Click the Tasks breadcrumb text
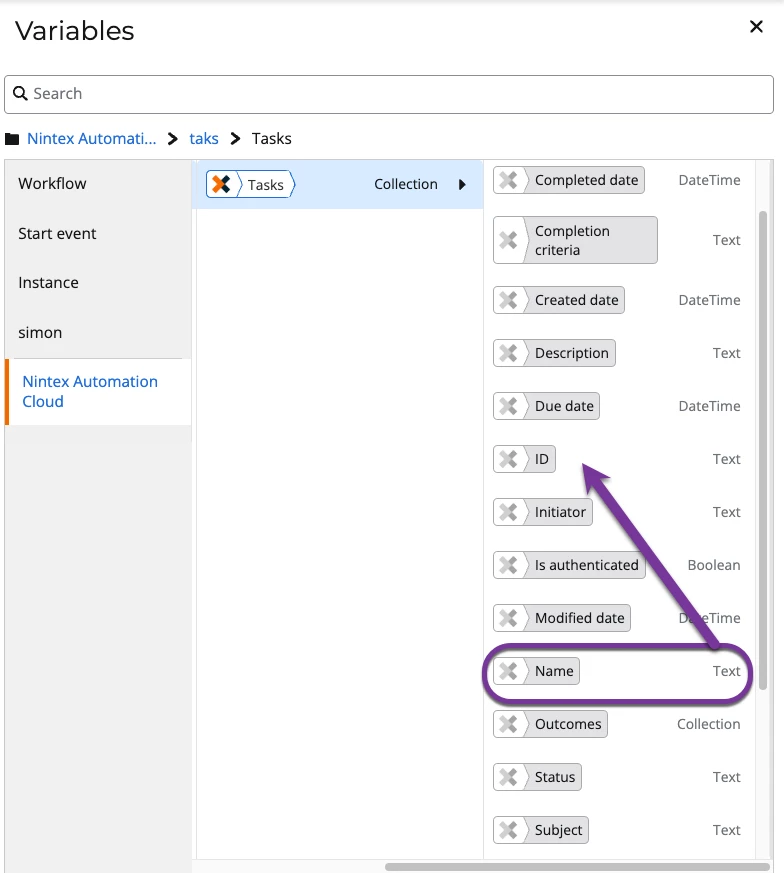This screenshot has width=784, height=873. tap(271, 139)
